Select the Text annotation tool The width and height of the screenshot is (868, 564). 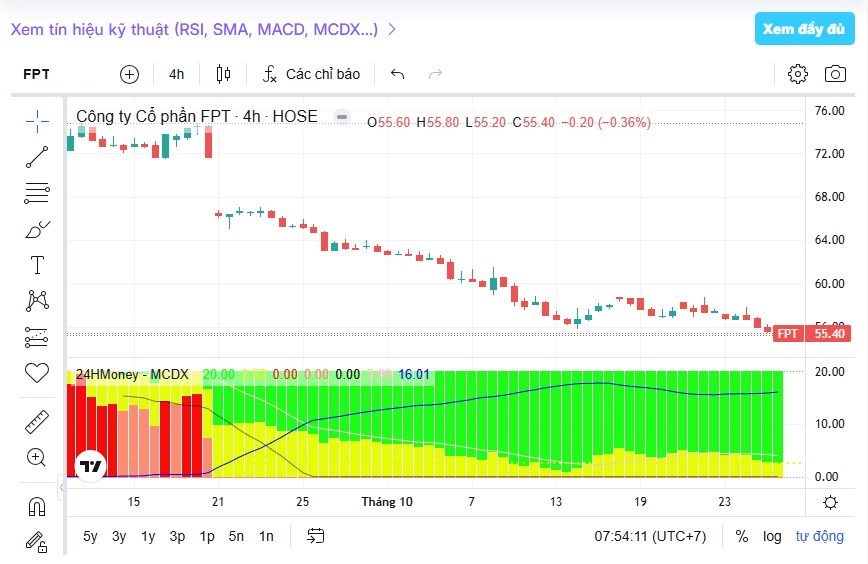(x=37, y=265)
